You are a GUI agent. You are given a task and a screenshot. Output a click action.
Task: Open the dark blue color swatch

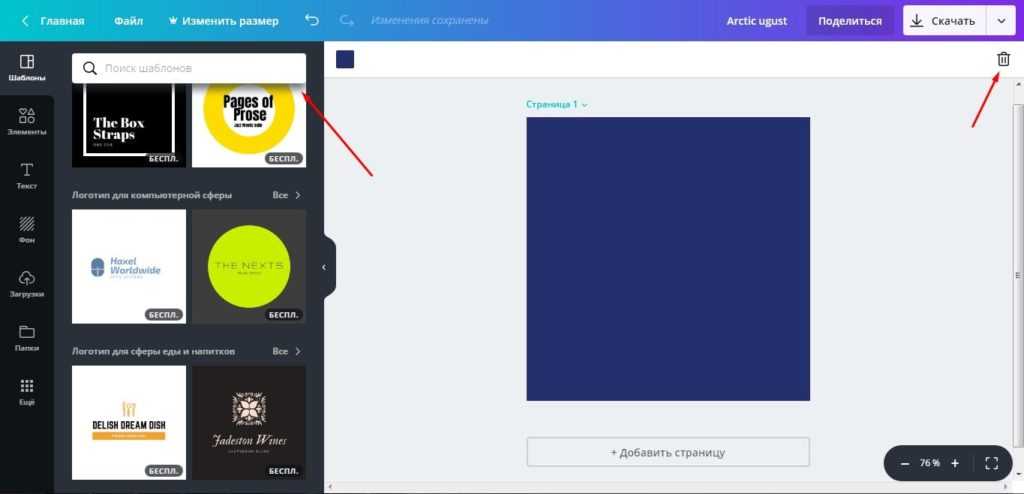coord(345,59)
